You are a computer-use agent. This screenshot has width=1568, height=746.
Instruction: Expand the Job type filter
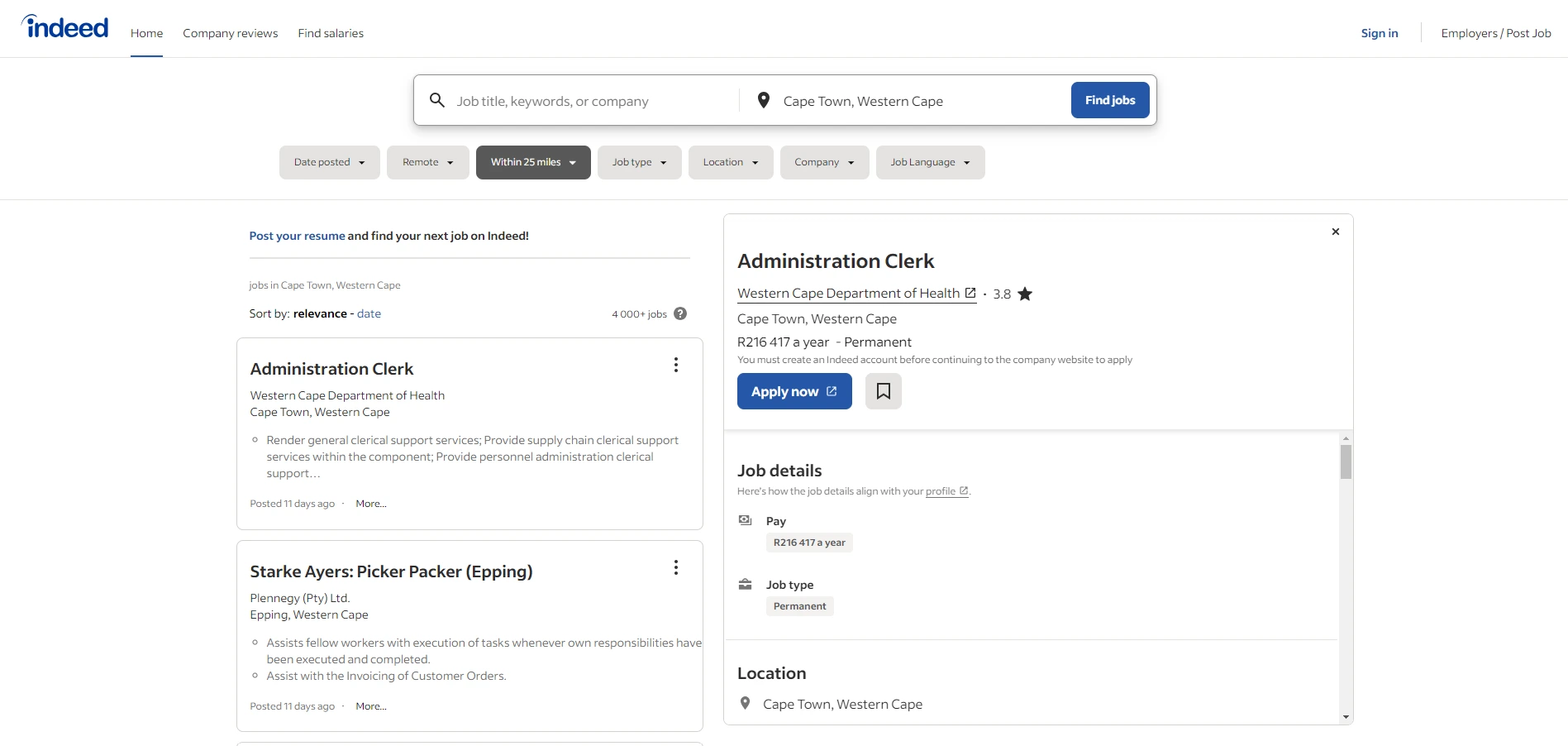click(640, 162)
